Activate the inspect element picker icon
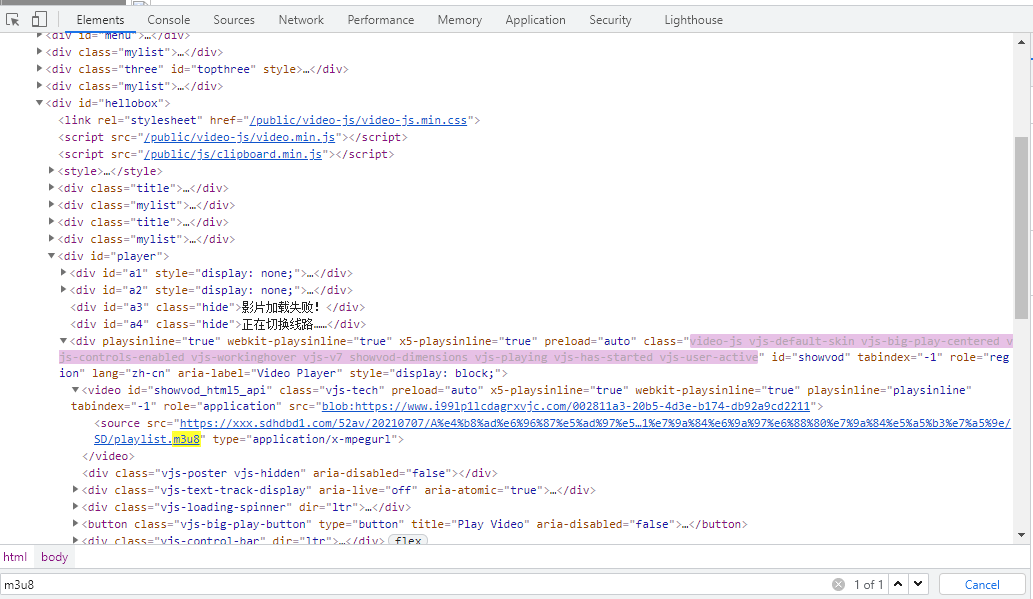Screen dimensions: 1033x599 (13, 20)
